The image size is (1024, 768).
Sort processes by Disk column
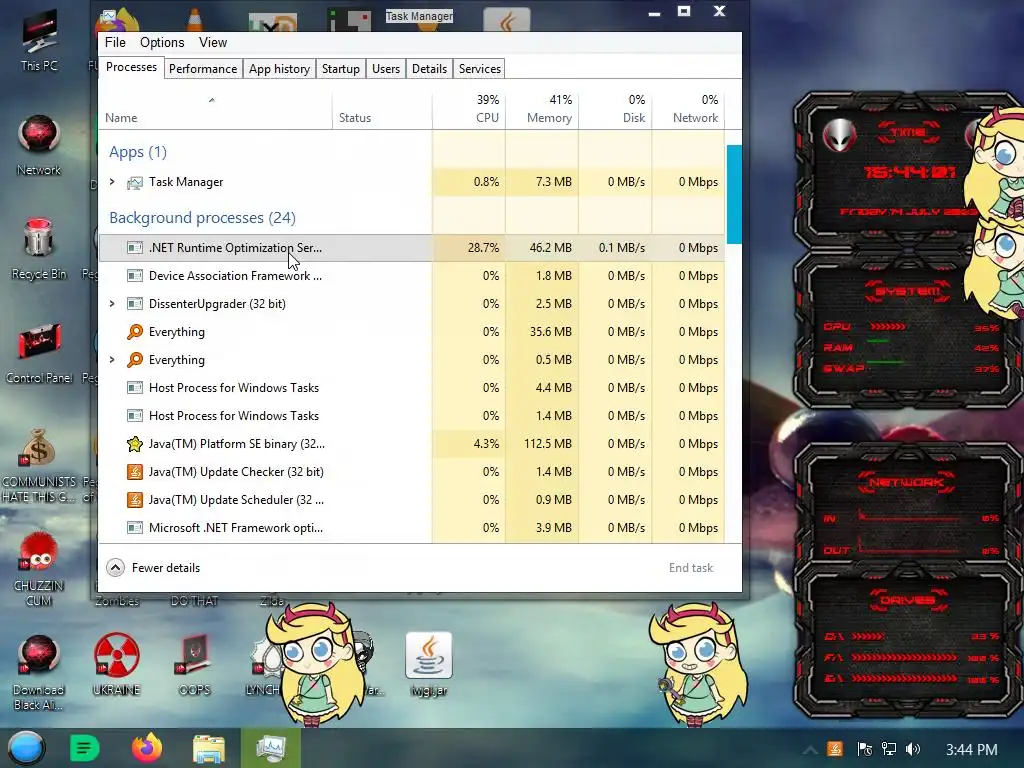pyautogui.click(x=615, y=110)
